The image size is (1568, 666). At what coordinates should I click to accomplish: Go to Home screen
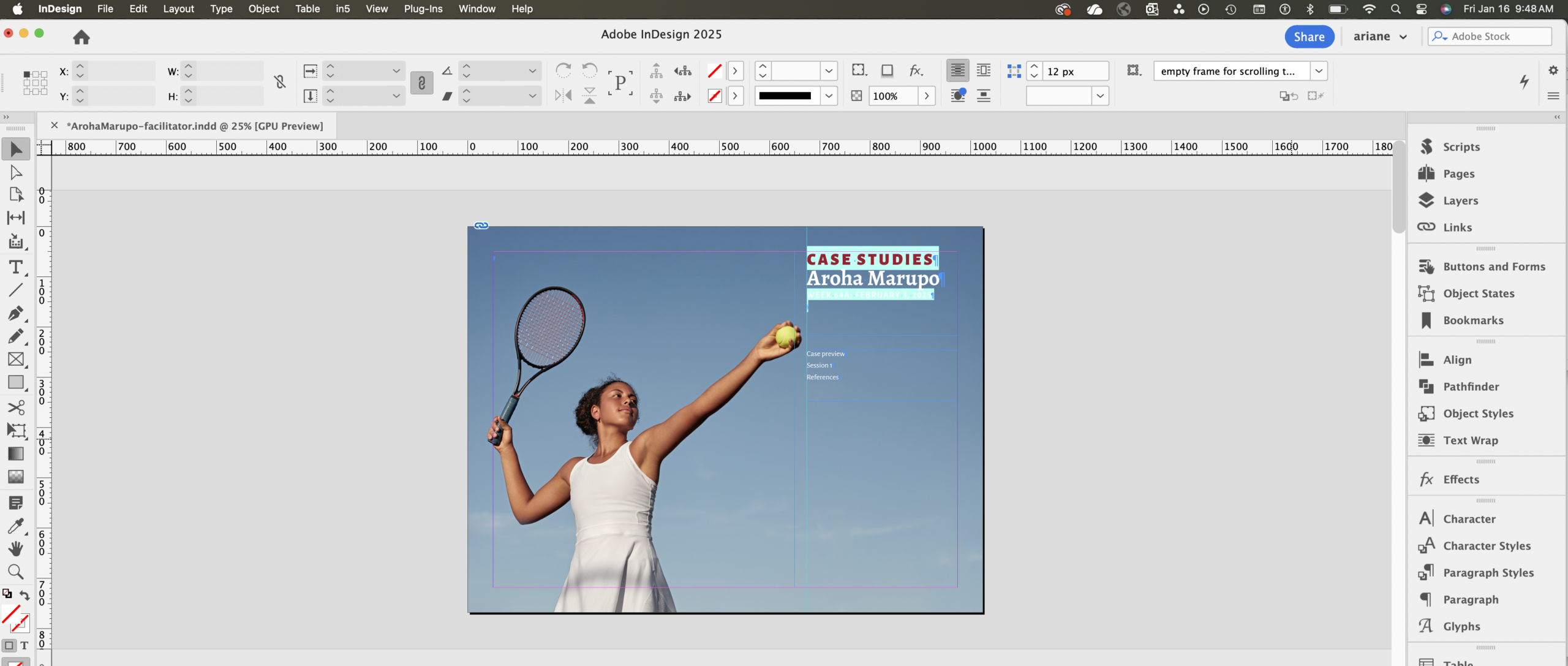[81, 37]
